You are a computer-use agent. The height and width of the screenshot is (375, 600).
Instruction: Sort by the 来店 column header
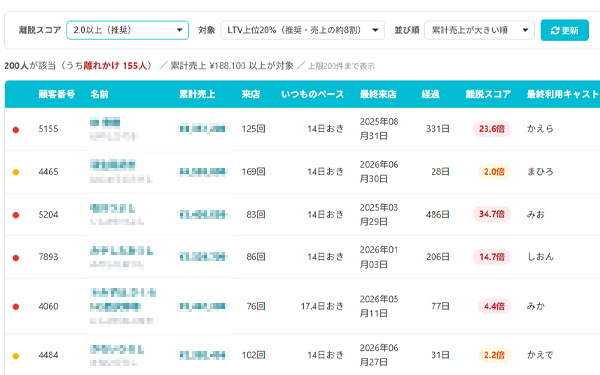pyautogui.click(x=251, y=94)
